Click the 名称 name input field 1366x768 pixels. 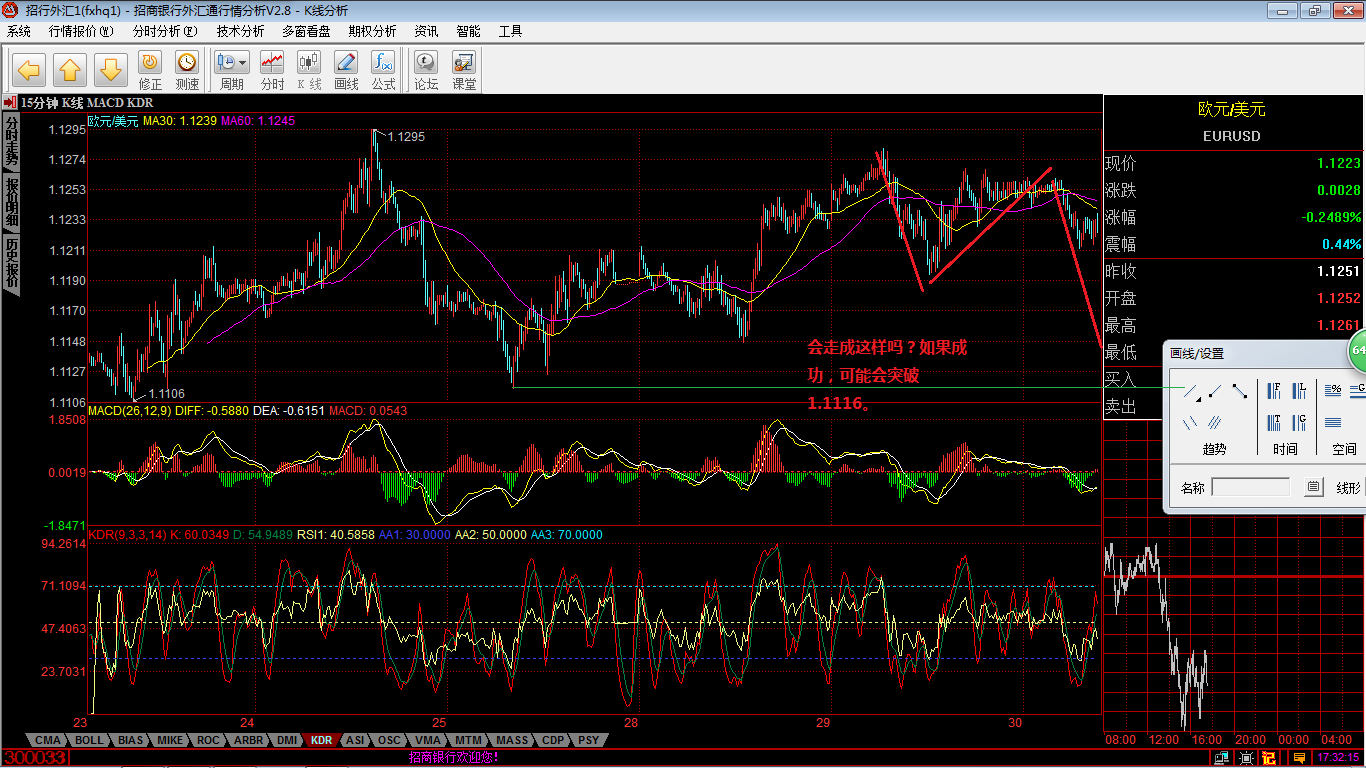1251,488
